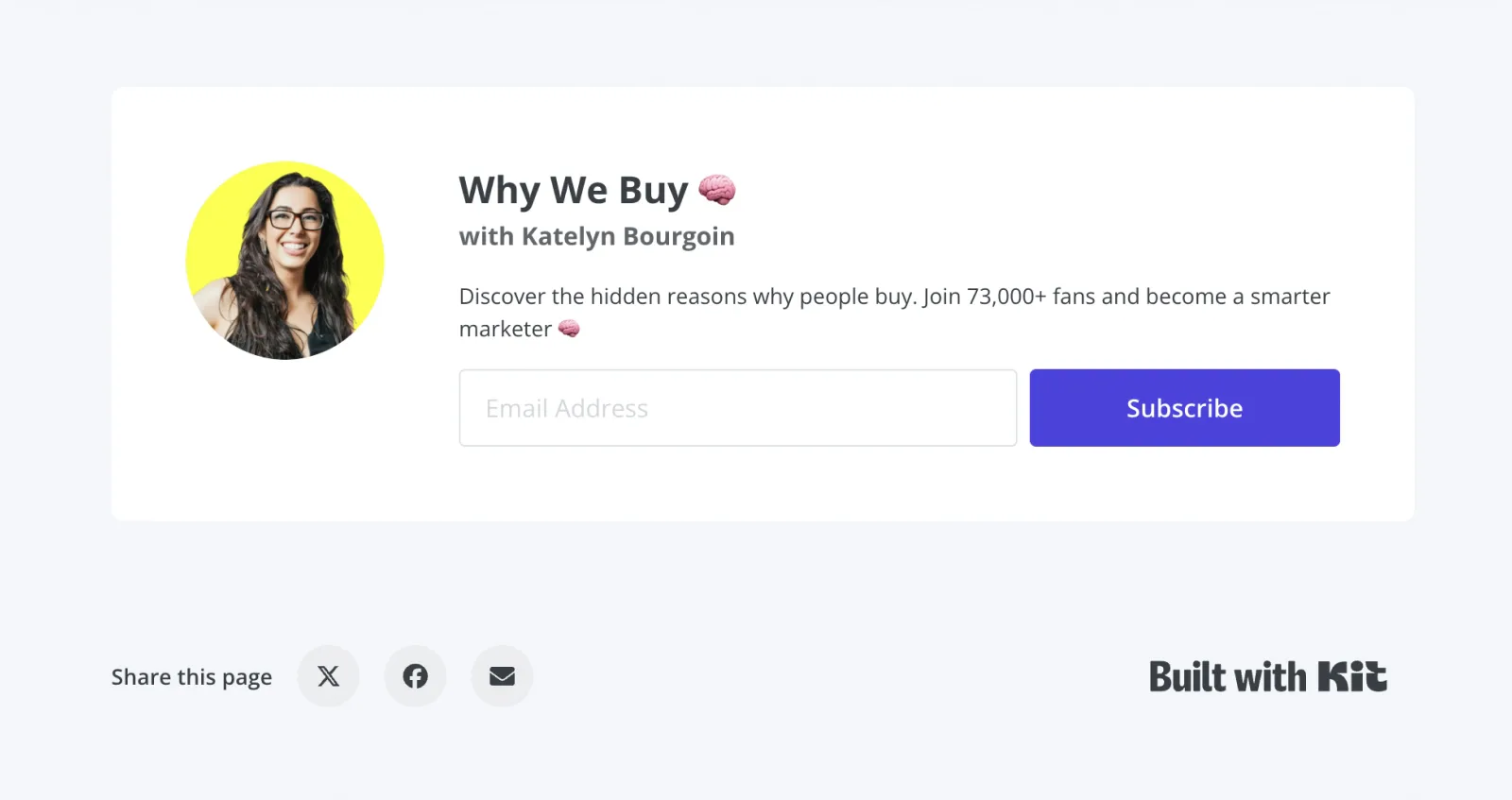This screenshot has height=800, width=1512.
Task: Click the word "Join" in the description
Action: pos(941,297)
